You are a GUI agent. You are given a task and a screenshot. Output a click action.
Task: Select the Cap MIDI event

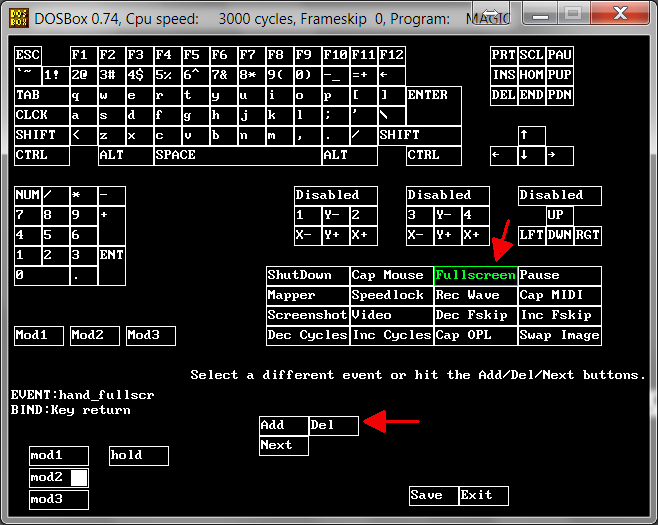560,296
